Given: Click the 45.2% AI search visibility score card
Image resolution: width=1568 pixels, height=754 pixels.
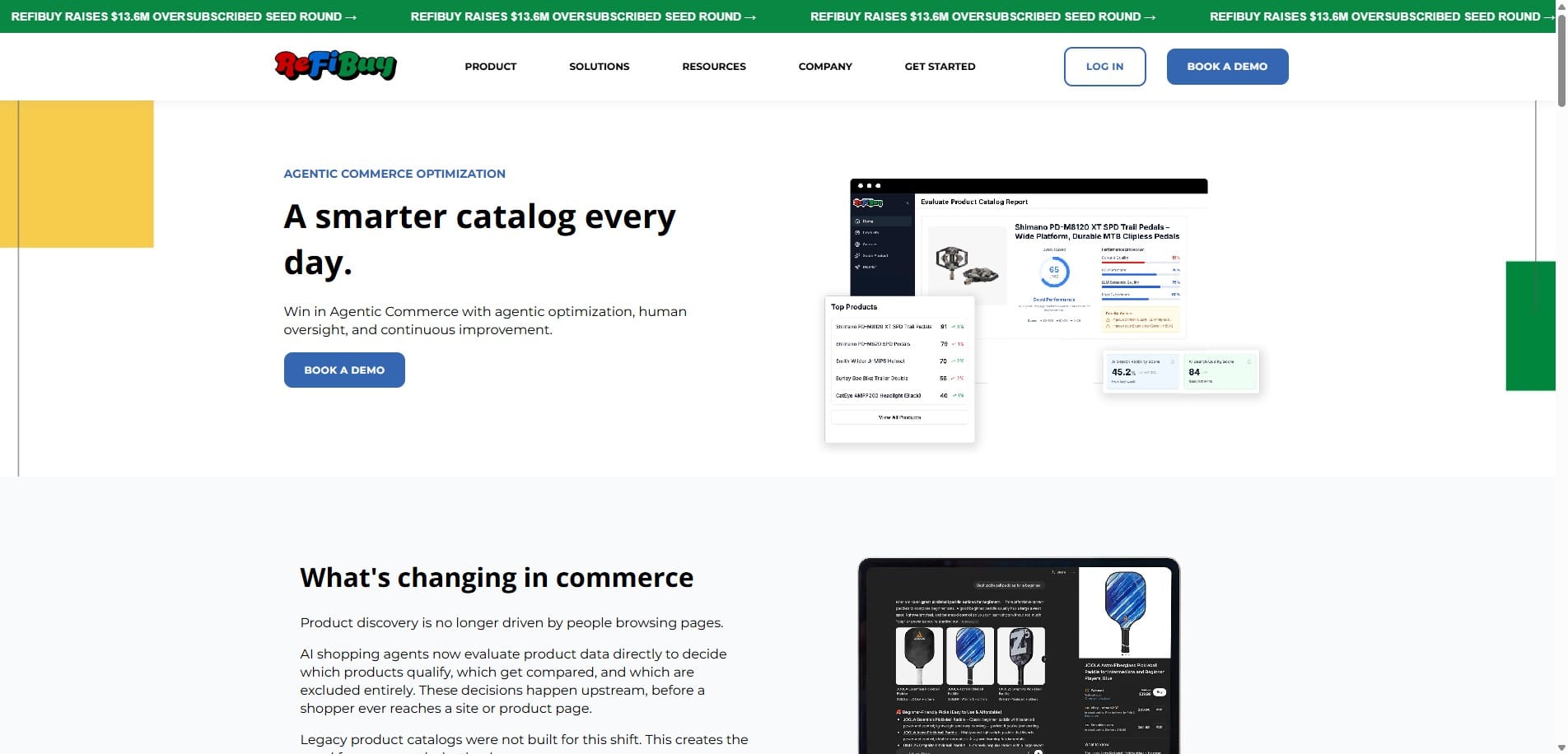Looking at the screenshot, I should [x=1142, y=371].
